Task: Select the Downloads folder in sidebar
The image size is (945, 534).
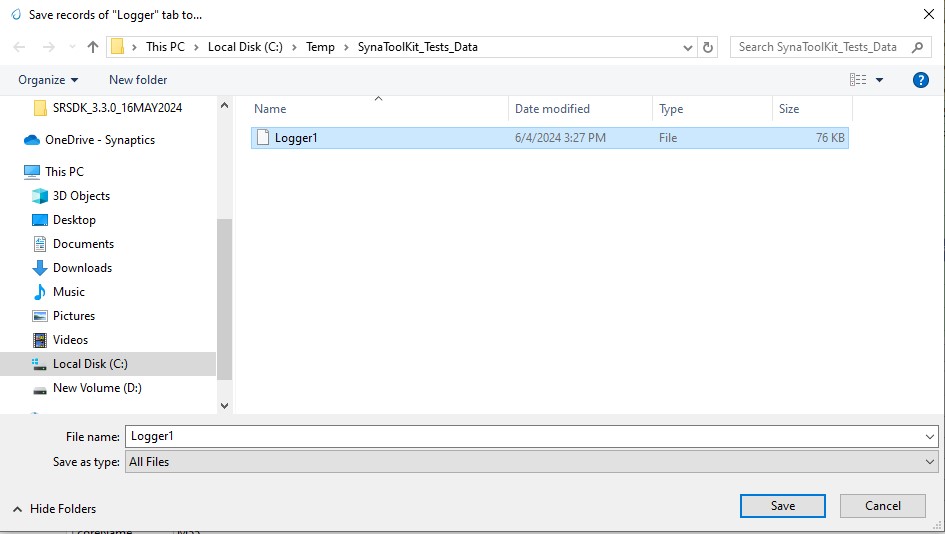Action: click(82, 268)
